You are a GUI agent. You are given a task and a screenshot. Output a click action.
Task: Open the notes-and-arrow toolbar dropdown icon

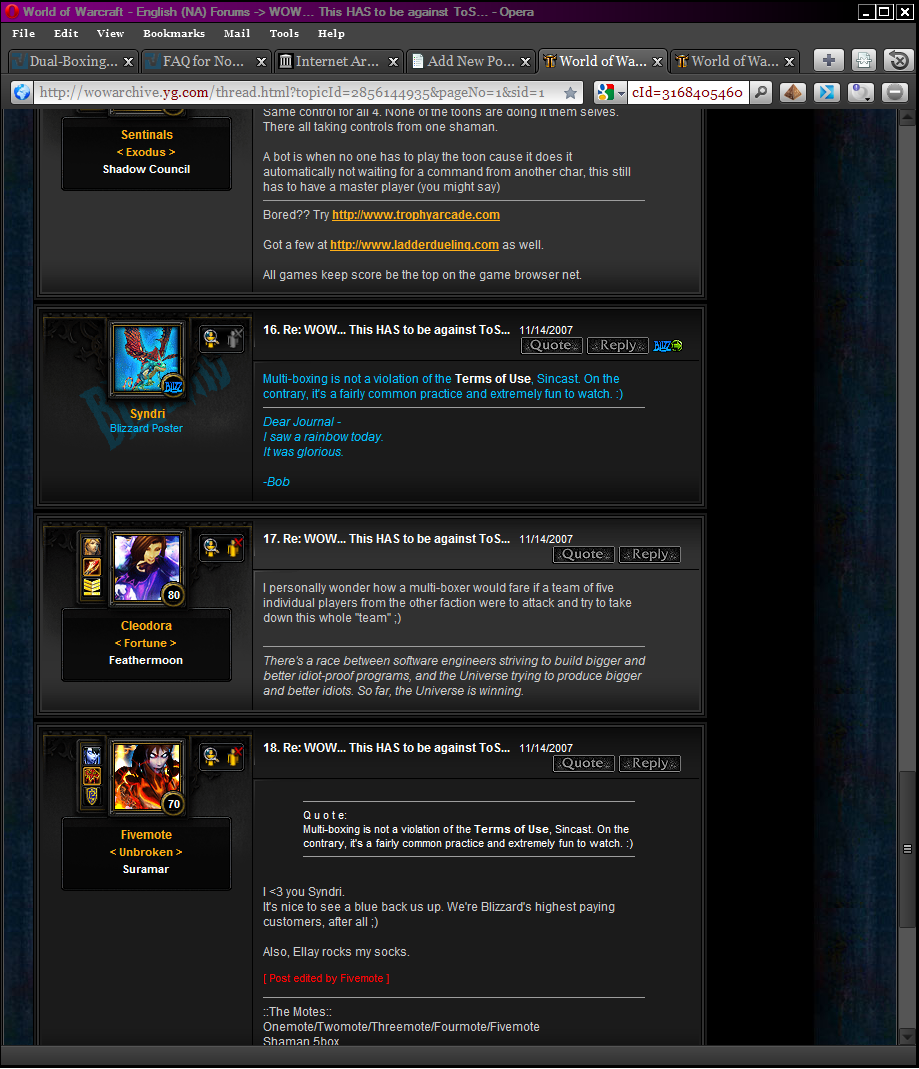pos(860,92)
